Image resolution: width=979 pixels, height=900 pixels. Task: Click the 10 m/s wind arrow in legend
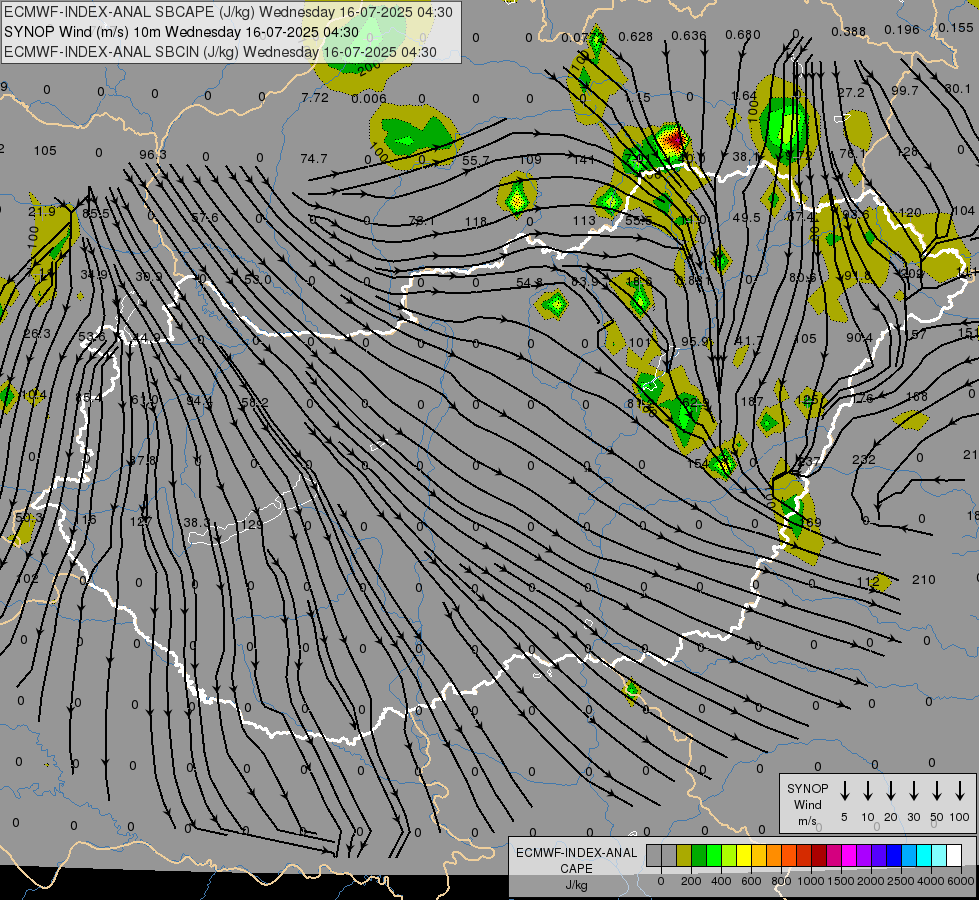click(867, 791)
